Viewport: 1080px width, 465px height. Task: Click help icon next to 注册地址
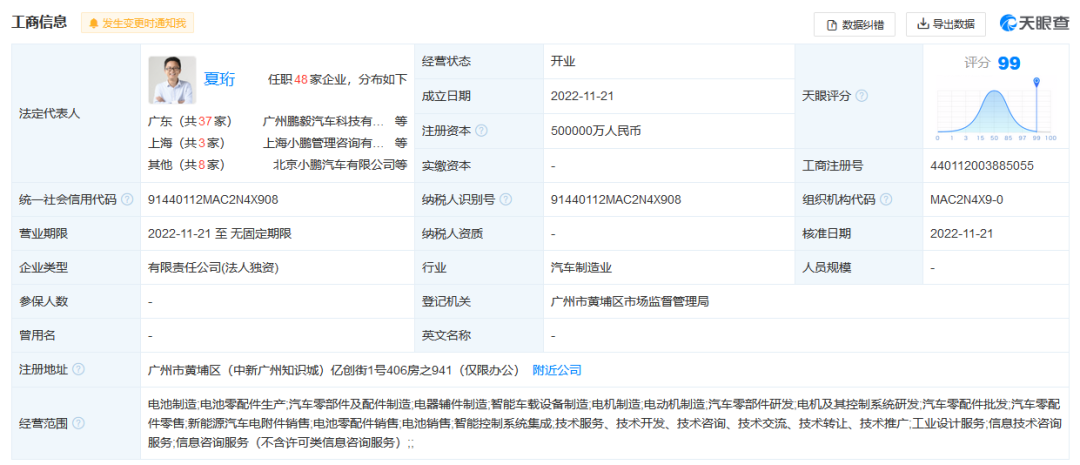[x=79, y=370]
